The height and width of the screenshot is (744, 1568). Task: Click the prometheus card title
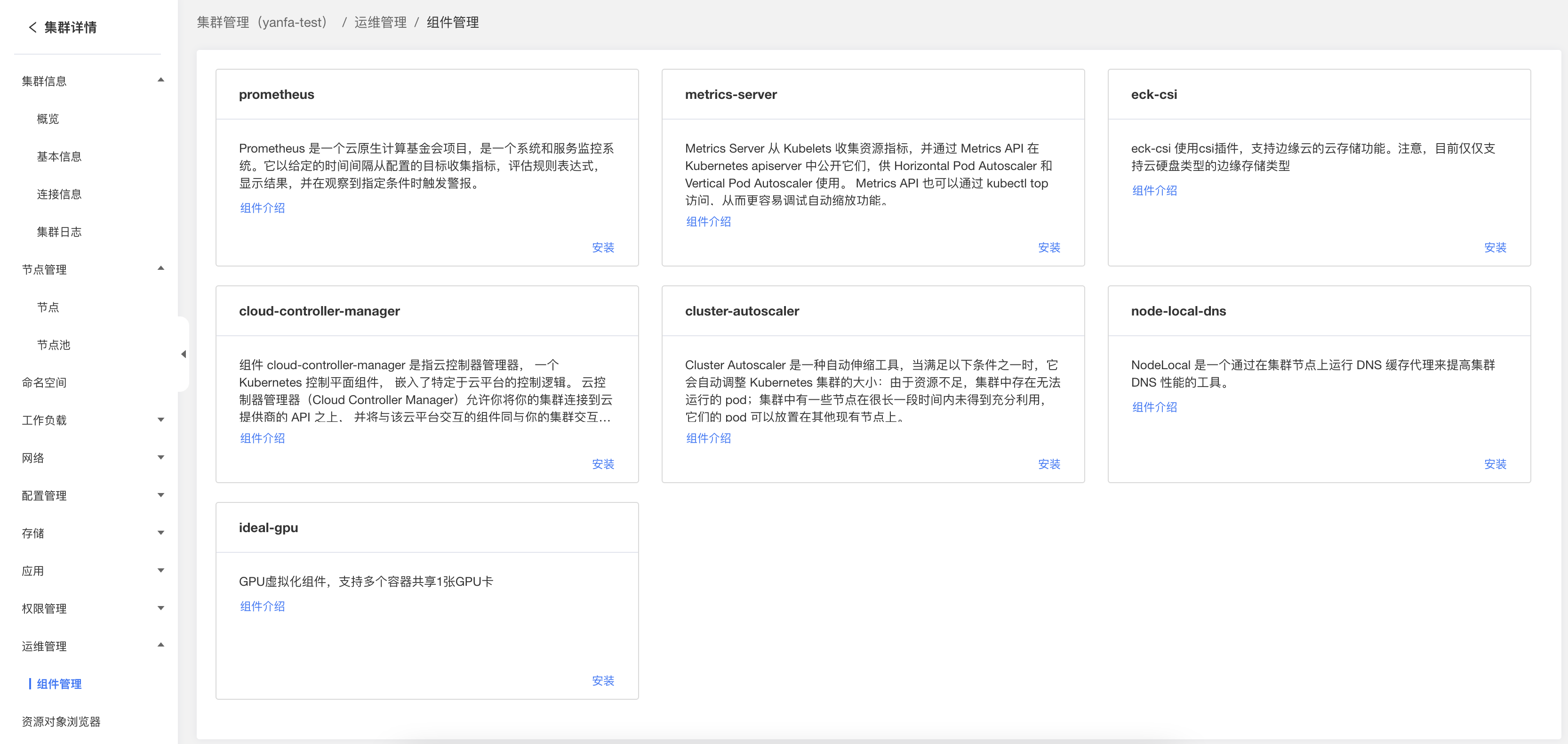276,94
